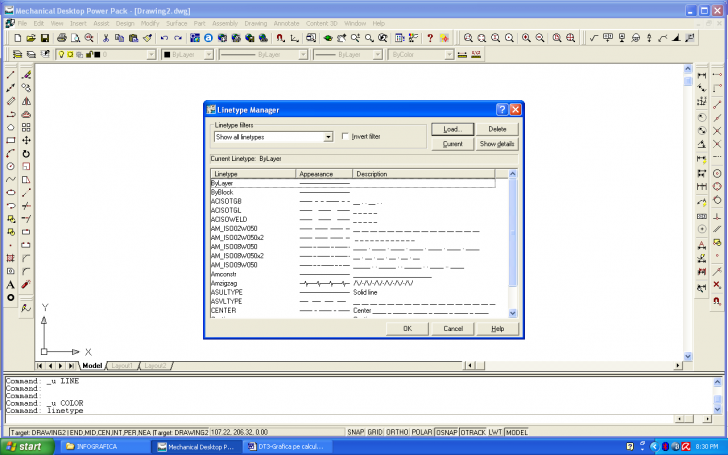The image size is (728, 455).
Task: Open the ByColor plot style dropdown
Action: [449, 55]
